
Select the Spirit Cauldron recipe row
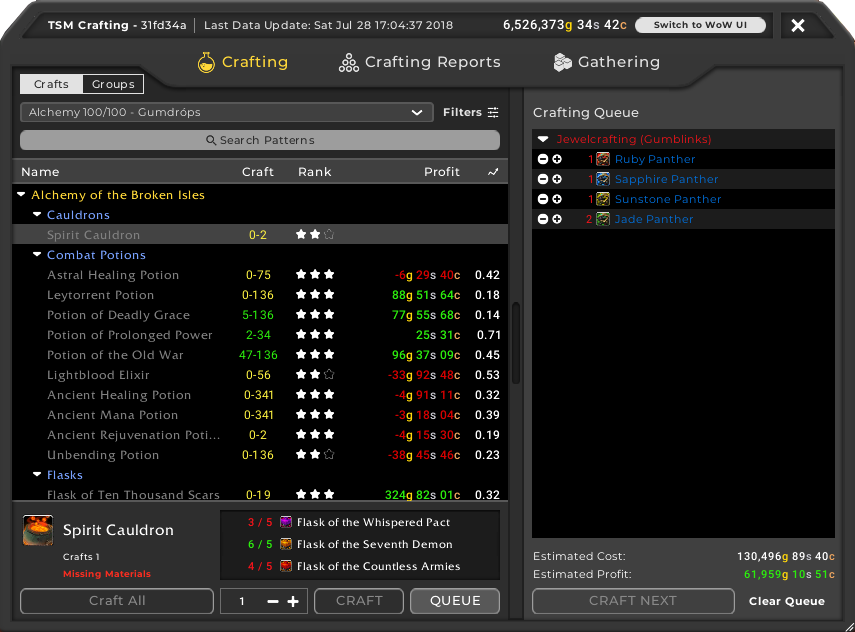[260, 234]
